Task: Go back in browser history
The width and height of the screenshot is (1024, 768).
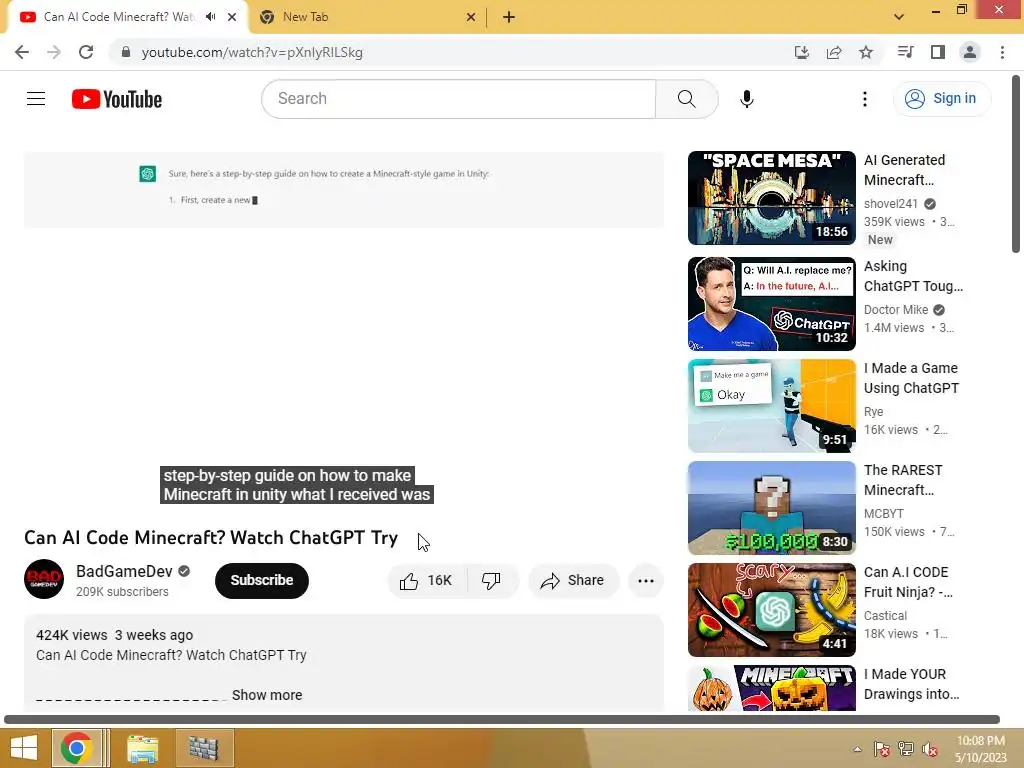Action: (22, 52)
